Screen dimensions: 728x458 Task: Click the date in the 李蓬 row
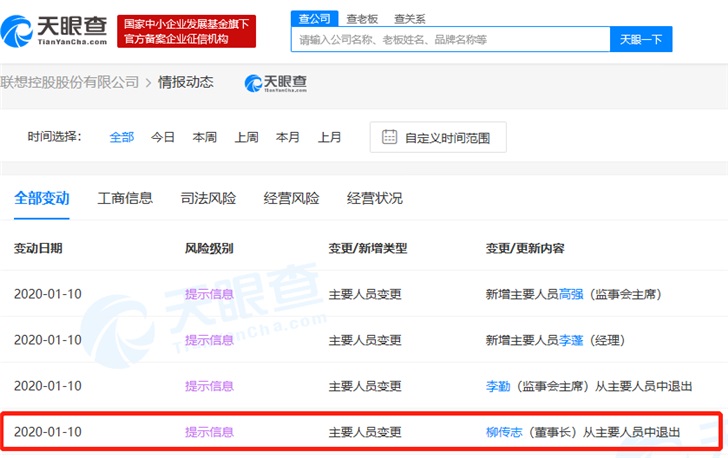tap(48, 340)
